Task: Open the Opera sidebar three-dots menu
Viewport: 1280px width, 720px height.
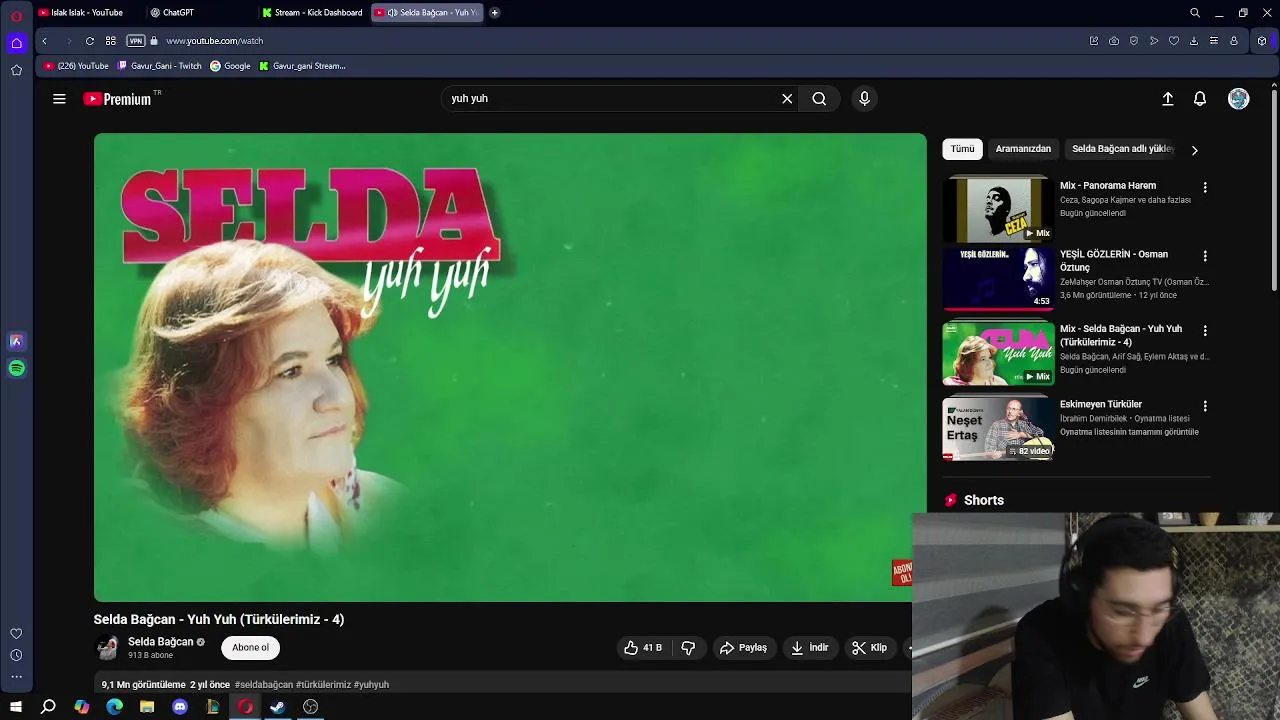Action: (16, 677)
